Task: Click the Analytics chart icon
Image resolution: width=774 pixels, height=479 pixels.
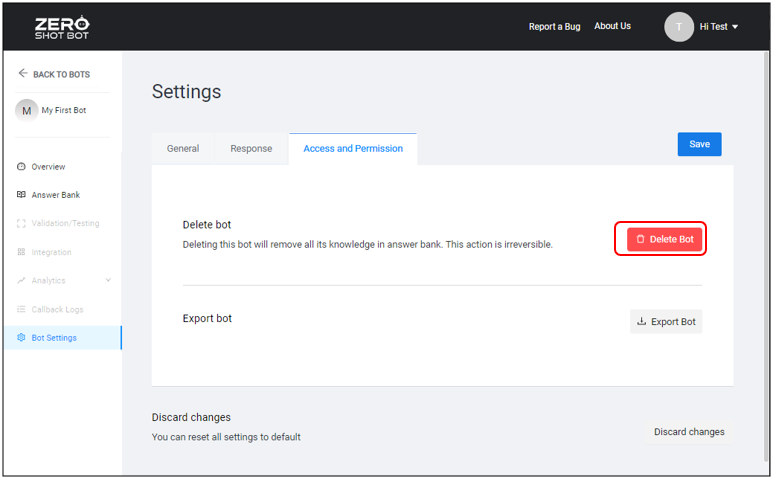Action: [21, 280]
